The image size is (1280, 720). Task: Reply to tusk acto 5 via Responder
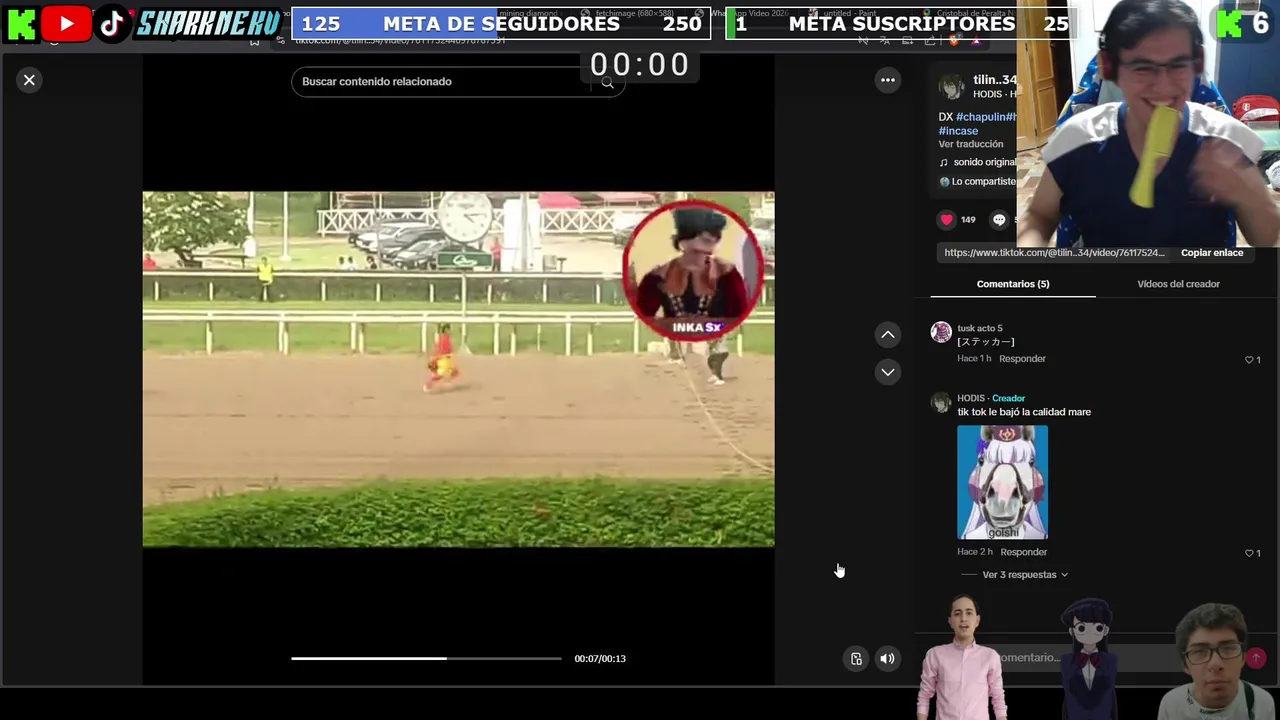[x=1022, y=359]
